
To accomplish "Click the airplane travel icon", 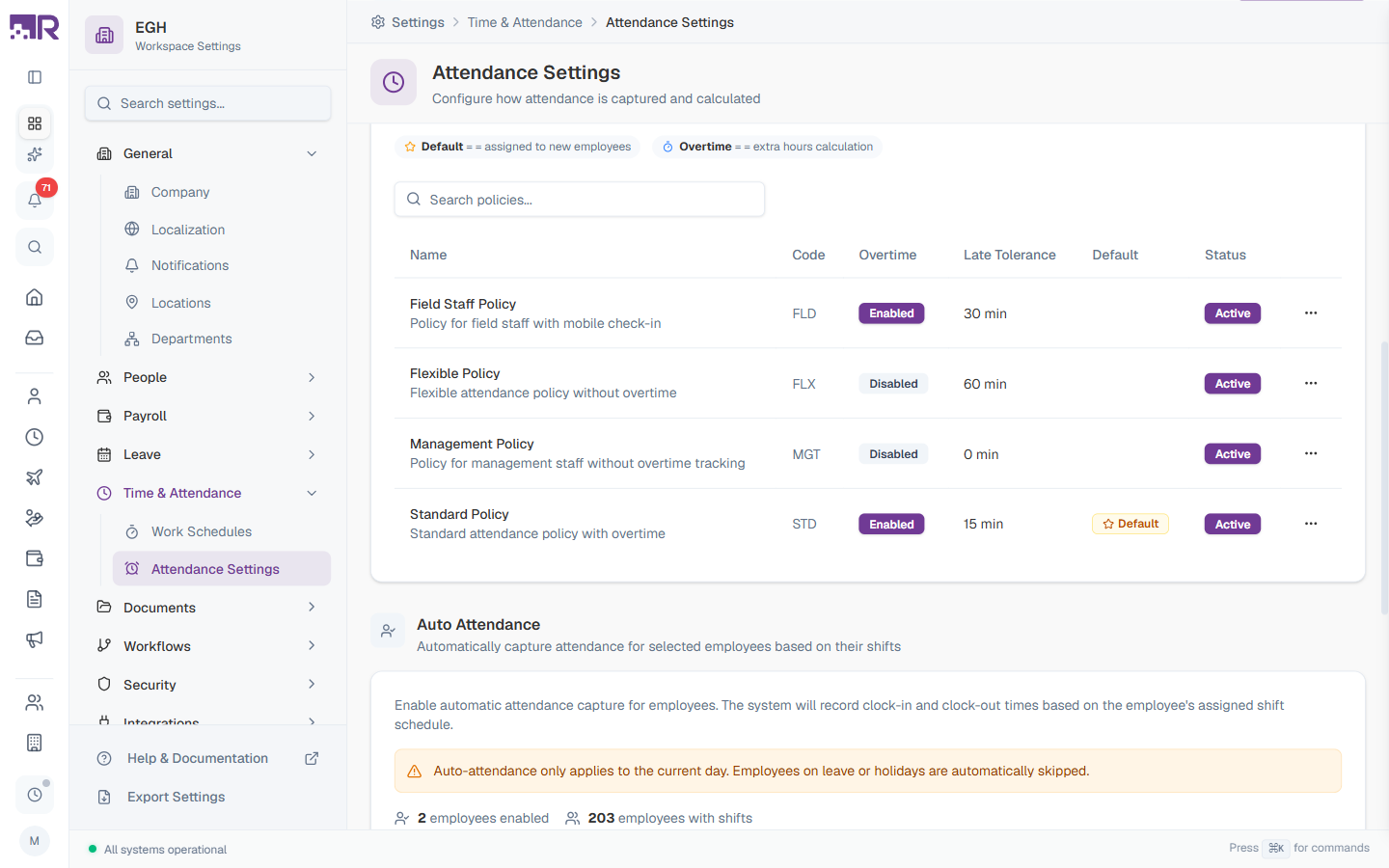I will (x=35, y=477).
